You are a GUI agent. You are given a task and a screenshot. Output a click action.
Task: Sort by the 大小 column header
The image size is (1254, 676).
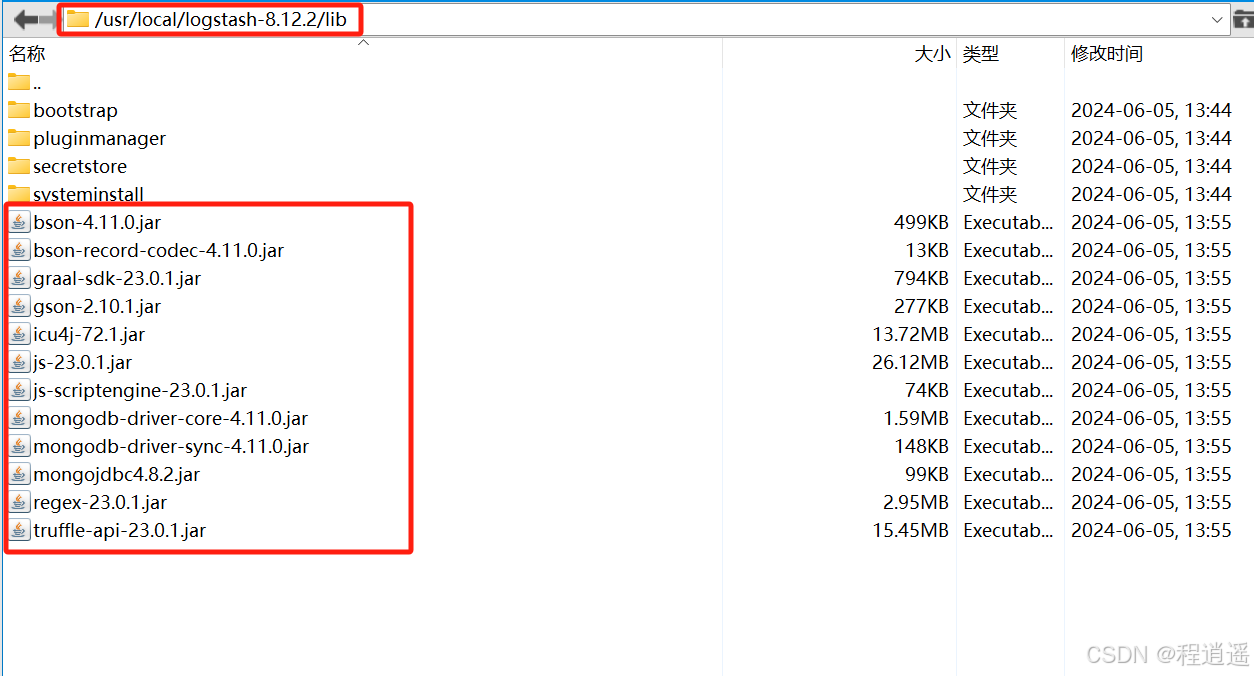[x=932, y=54]
